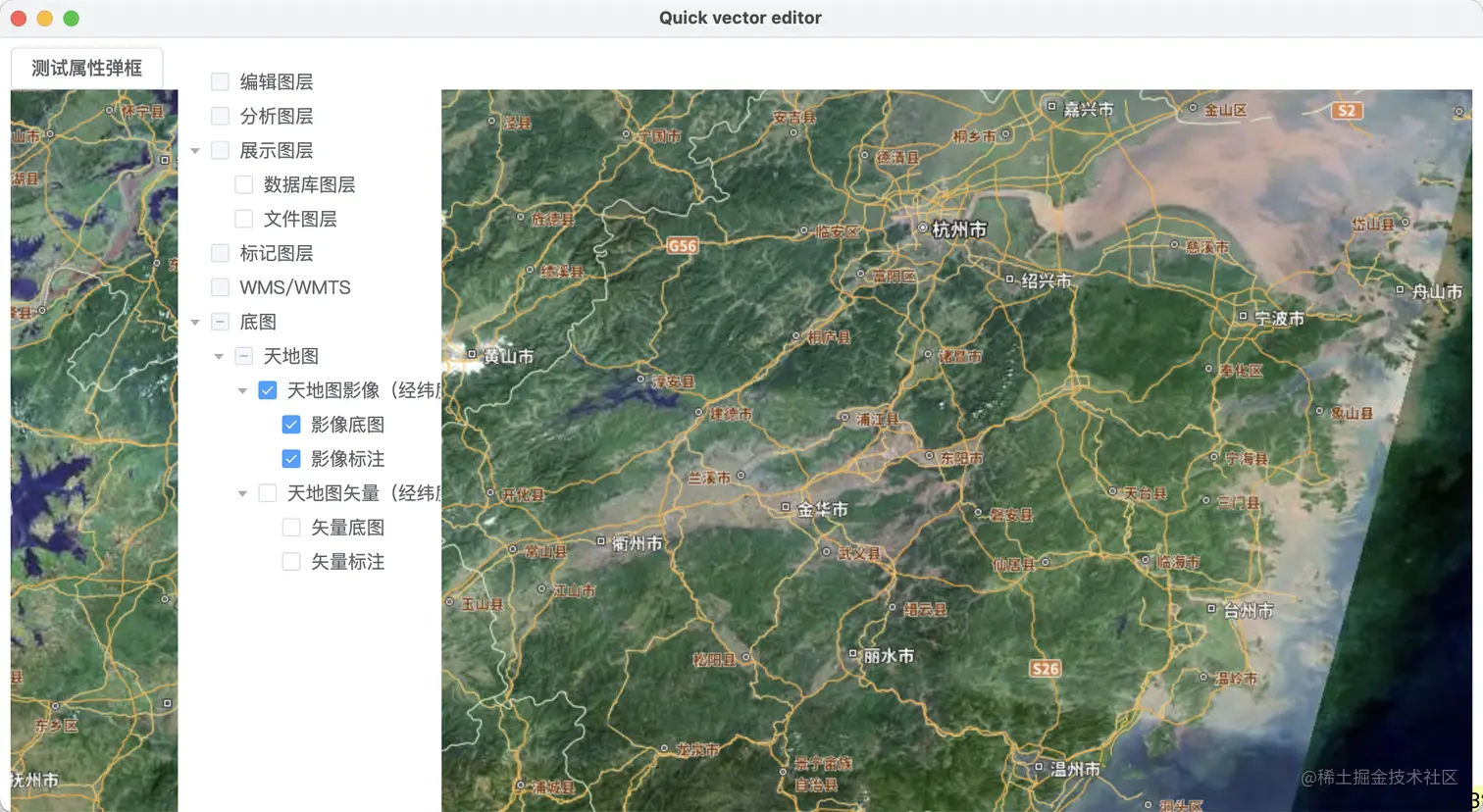Check the 标记图层 checkbox
The width and height of the screenshot is (1483, 812).
(x=221, y=253)
